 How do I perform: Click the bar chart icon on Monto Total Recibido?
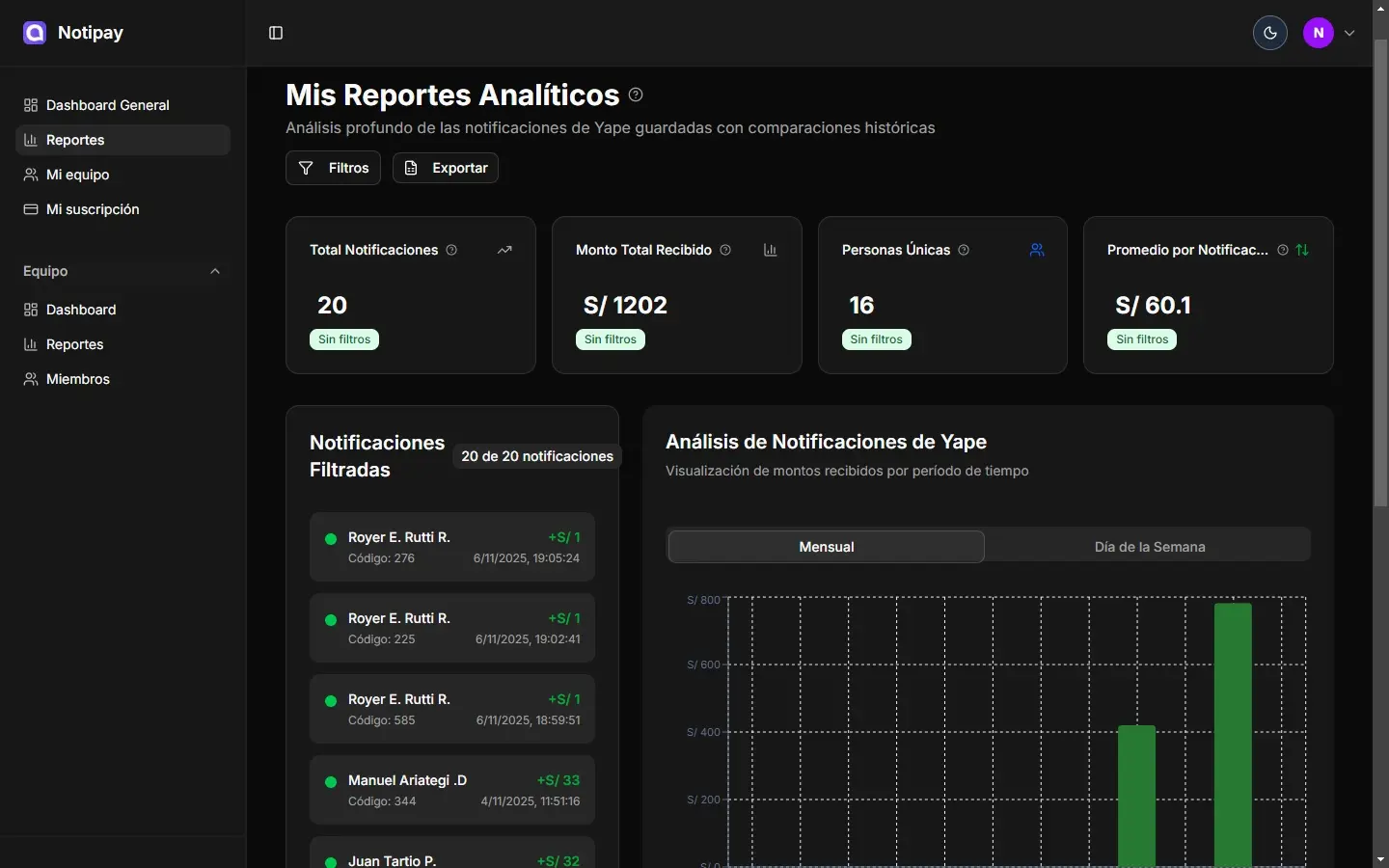(x=770, y=250)
